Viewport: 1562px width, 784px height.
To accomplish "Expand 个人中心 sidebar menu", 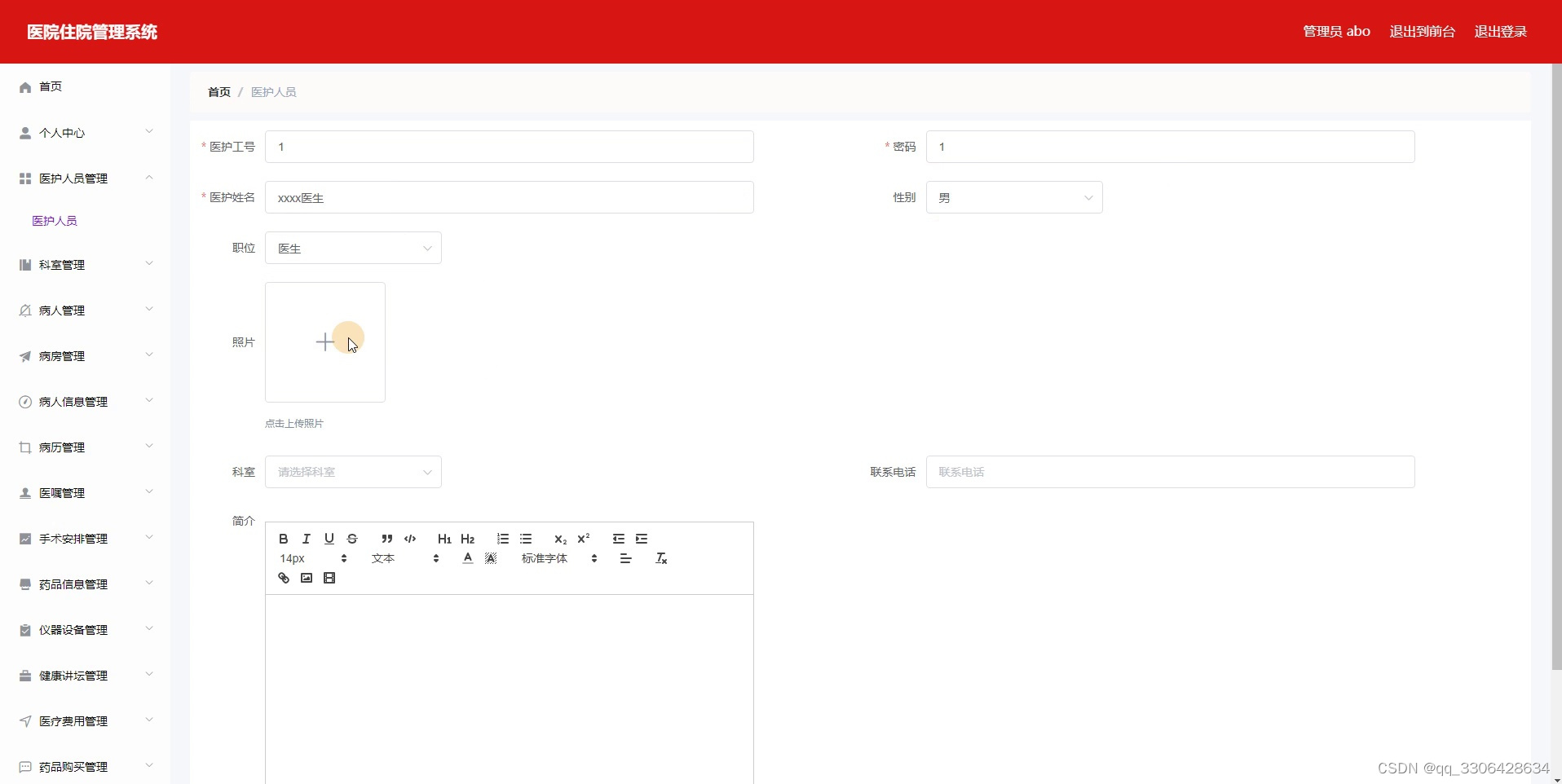I will click(x=85, y=132).
